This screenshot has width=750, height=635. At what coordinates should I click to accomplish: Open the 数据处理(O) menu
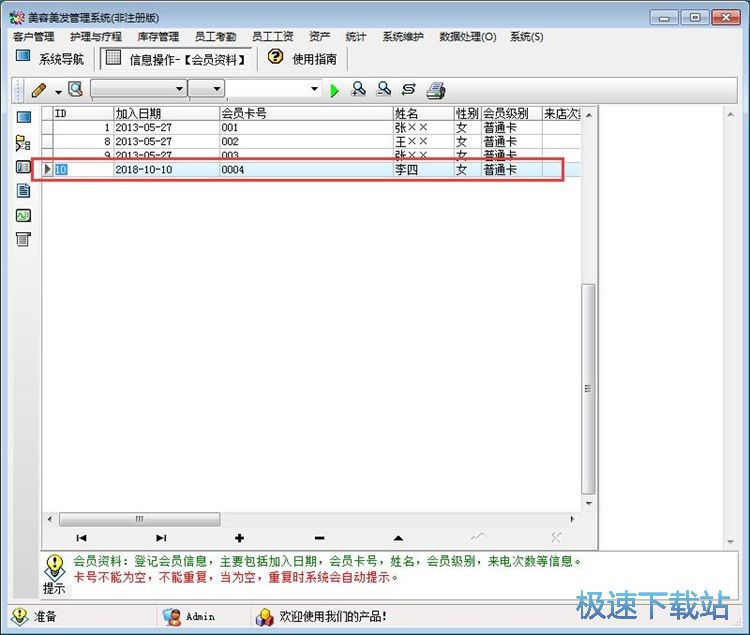[468, 36]
